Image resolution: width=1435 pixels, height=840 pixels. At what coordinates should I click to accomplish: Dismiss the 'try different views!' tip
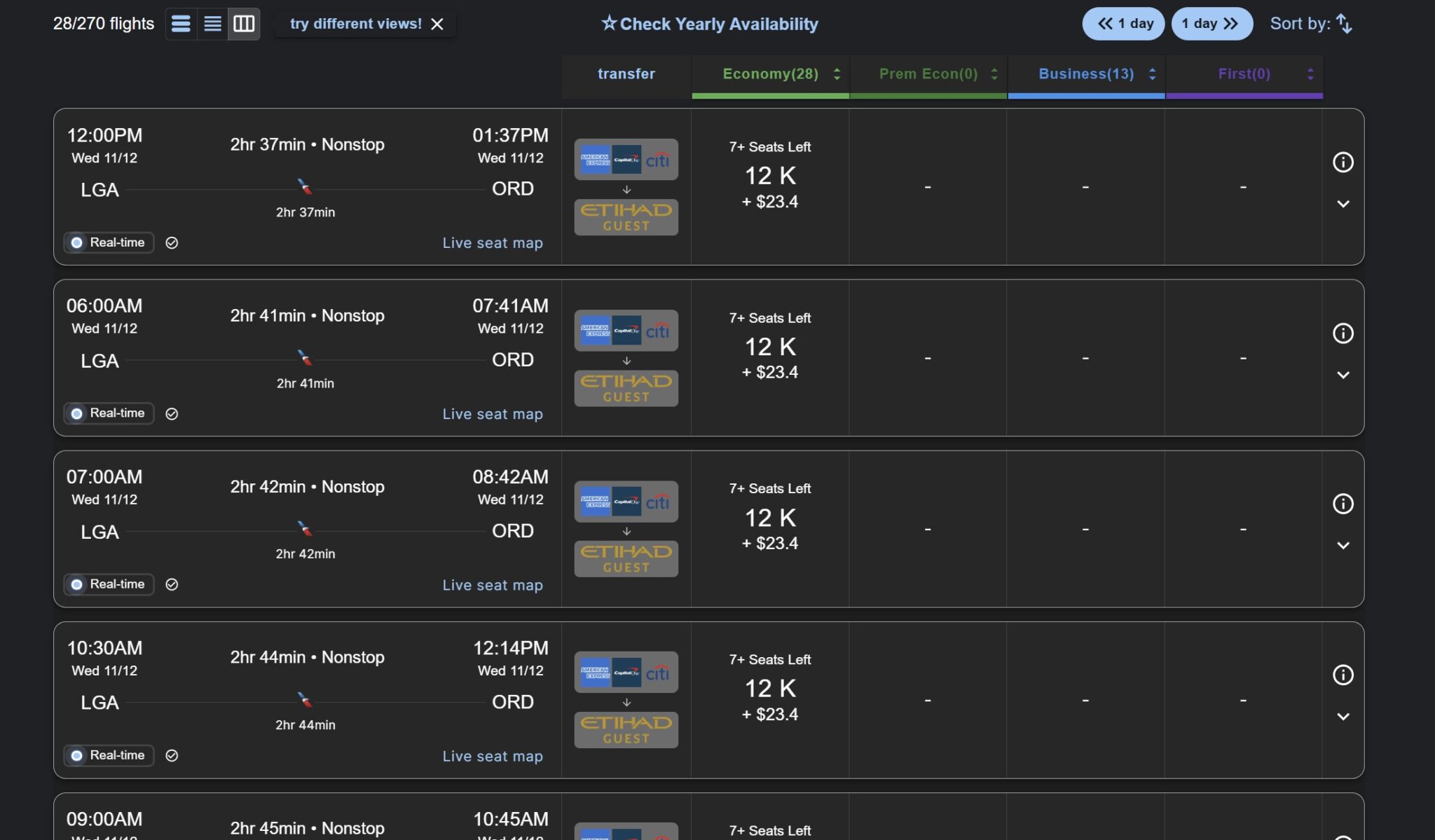click(x=437, y=25)
